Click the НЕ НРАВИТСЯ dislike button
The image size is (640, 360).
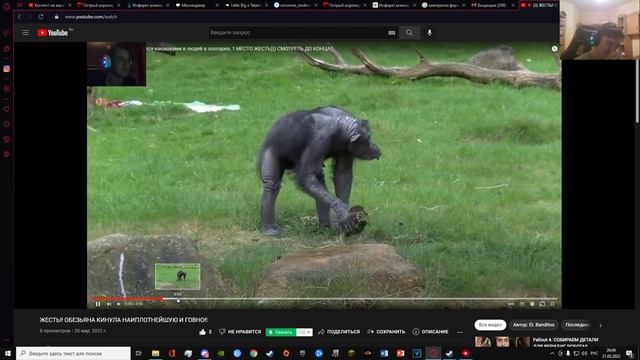(240, 332)
